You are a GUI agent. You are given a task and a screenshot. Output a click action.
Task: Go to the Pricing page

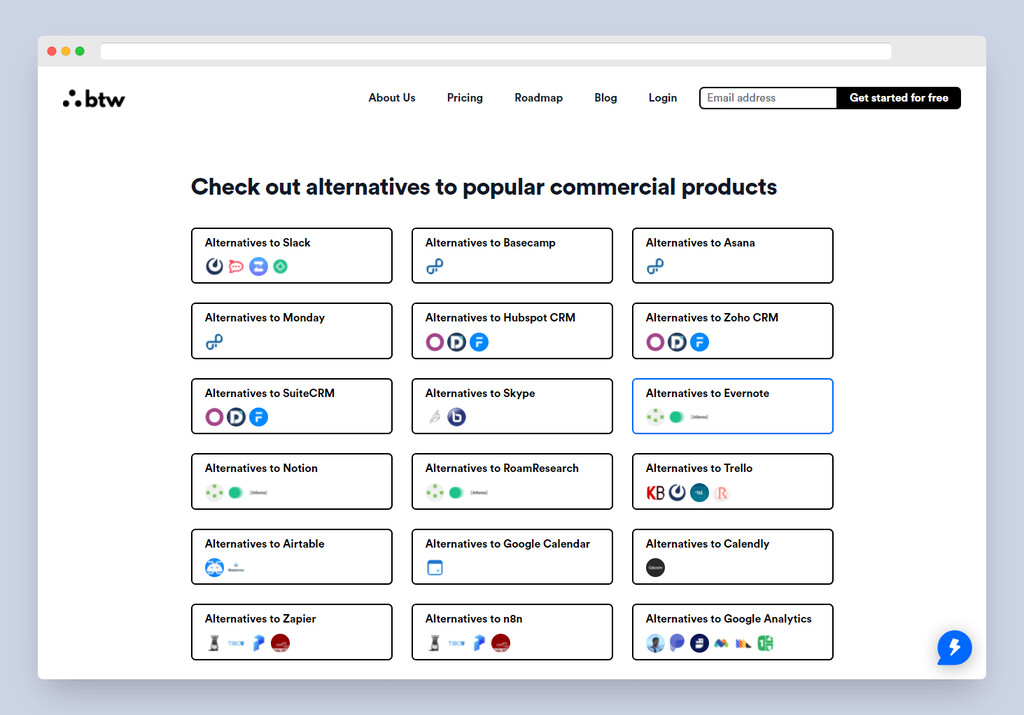(464, 98)
